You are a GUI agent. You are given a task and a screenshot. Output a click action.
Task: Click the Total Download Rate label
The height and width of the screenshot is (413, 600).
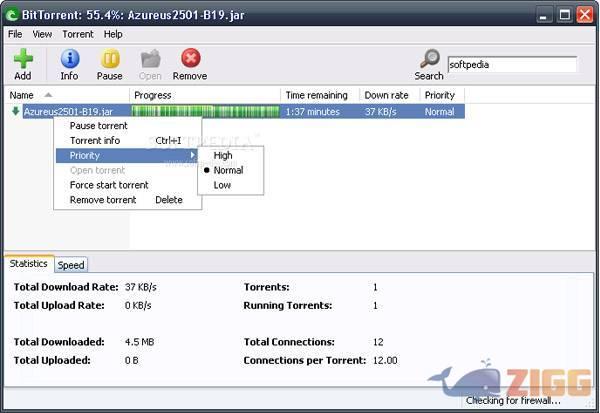pos(66,287)
